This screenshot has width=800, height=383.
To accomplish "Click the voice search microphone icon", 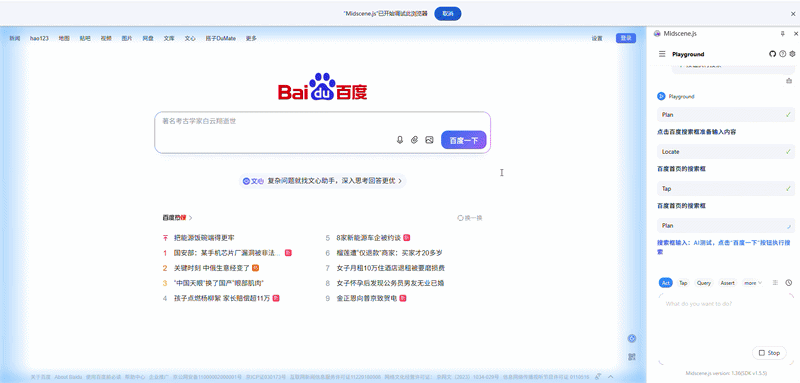I will tap(400, 140).
